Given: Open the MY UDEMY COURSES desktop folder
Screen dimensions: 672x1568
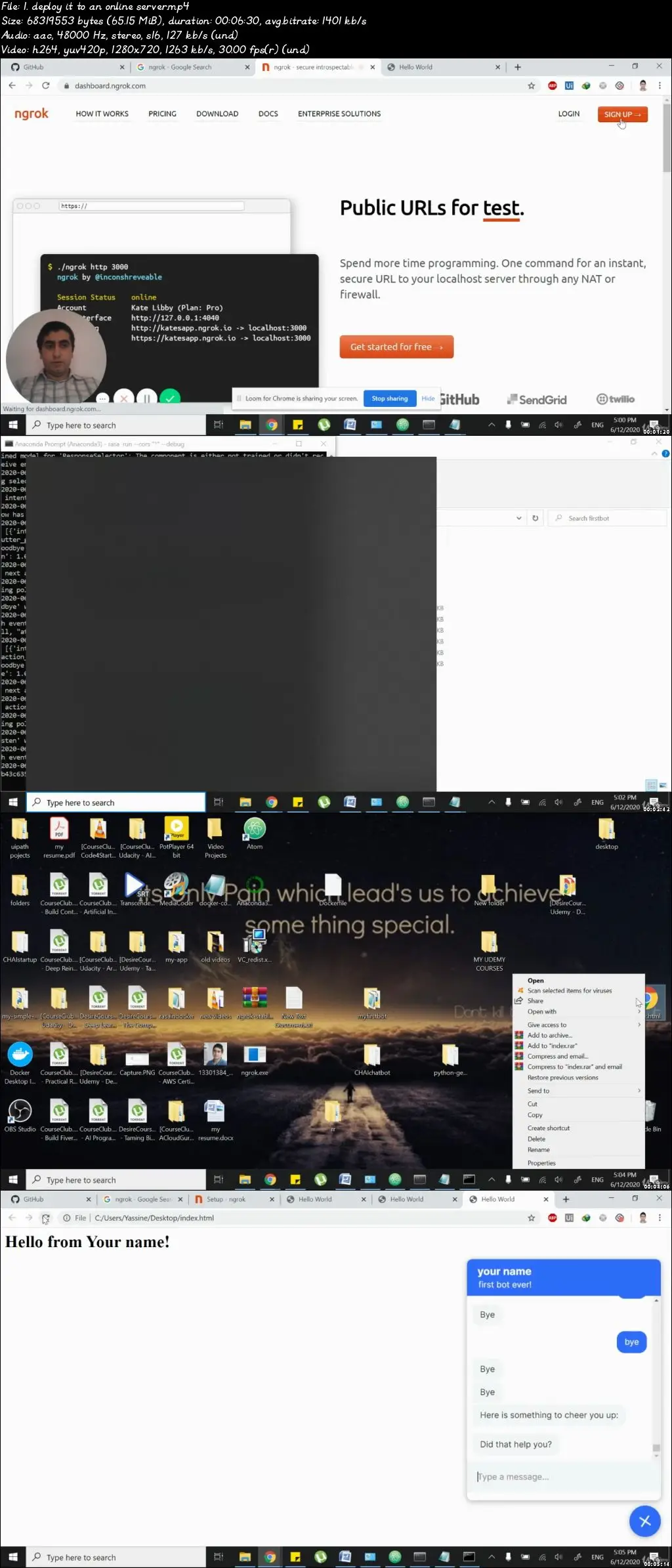Looking at the screenshot, I should (x=490, y=951).
